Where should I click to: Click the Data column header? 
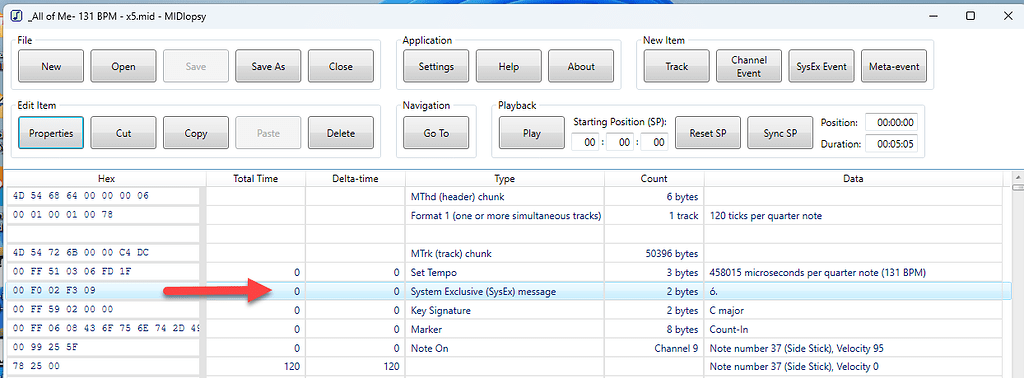[x=853, y=178]
